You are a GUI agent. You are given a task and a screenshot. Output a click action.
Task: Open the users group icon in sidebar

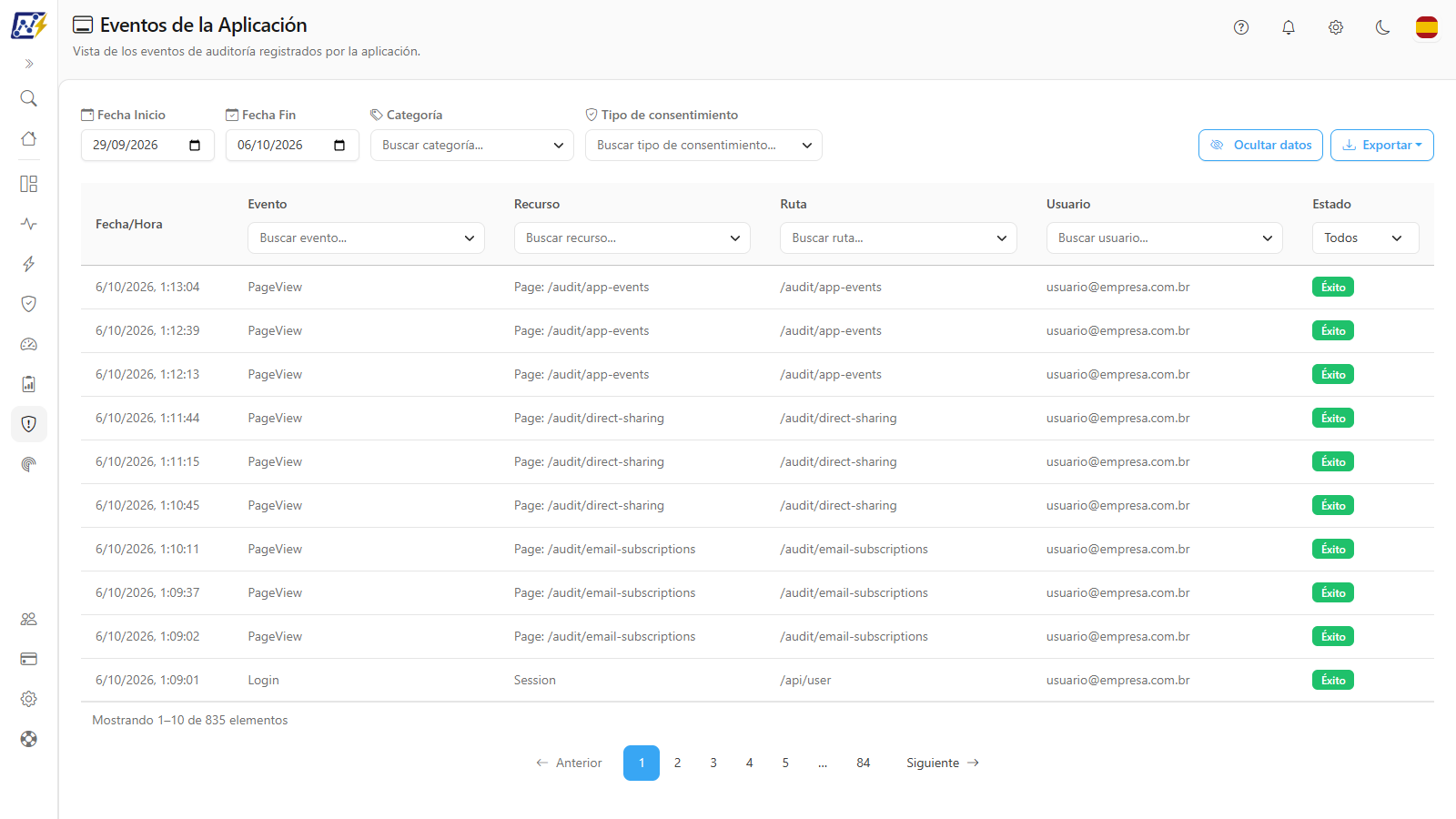tap(29, 619)
